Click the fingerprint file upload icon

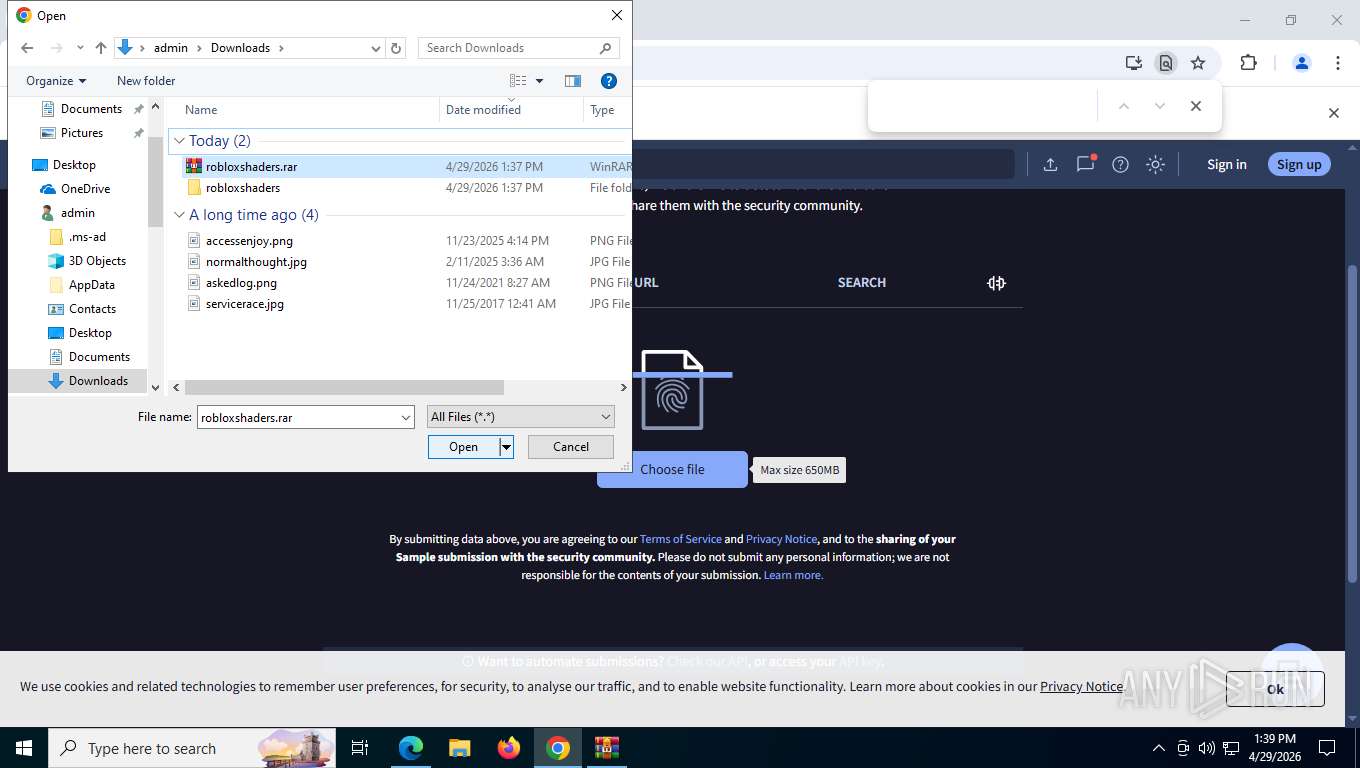click(672, 391)
